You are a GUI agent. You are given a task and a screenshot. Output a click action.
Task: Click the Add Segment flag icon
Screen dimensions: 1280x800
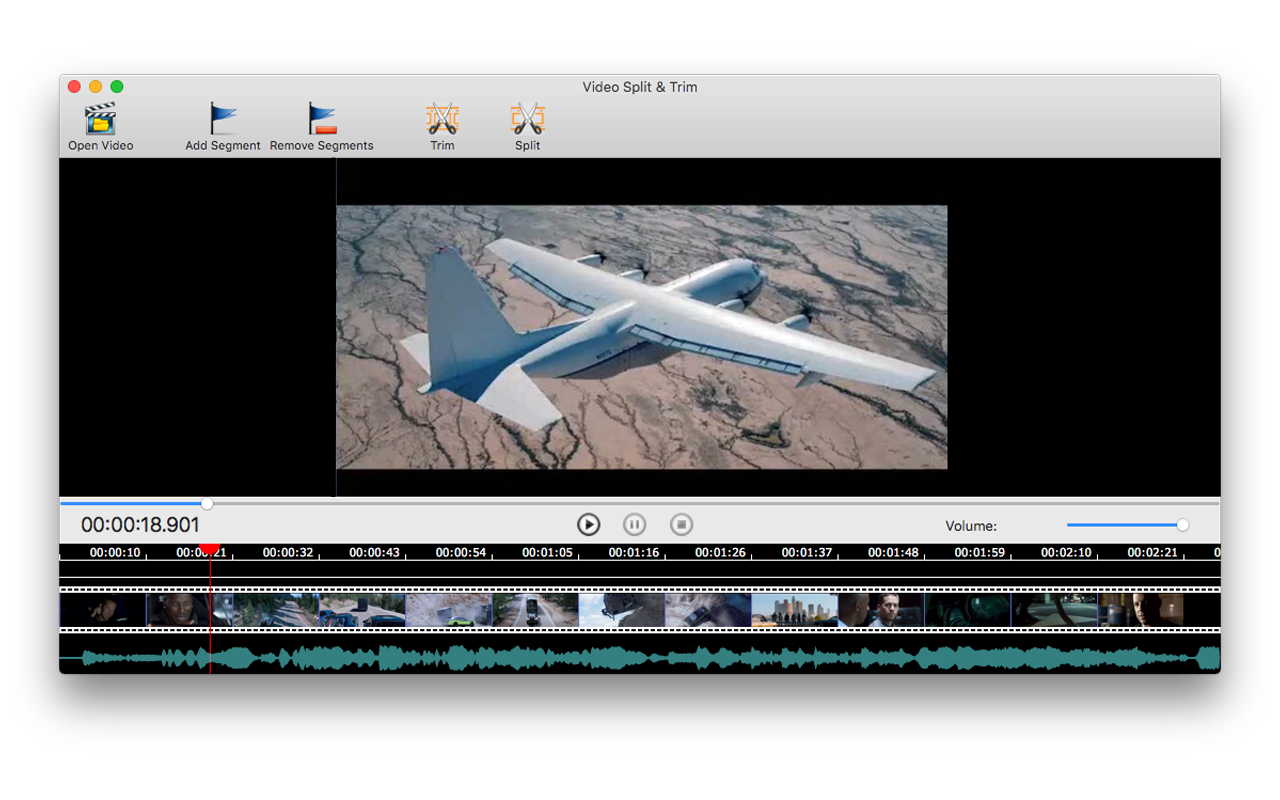(x=223, y=119)
